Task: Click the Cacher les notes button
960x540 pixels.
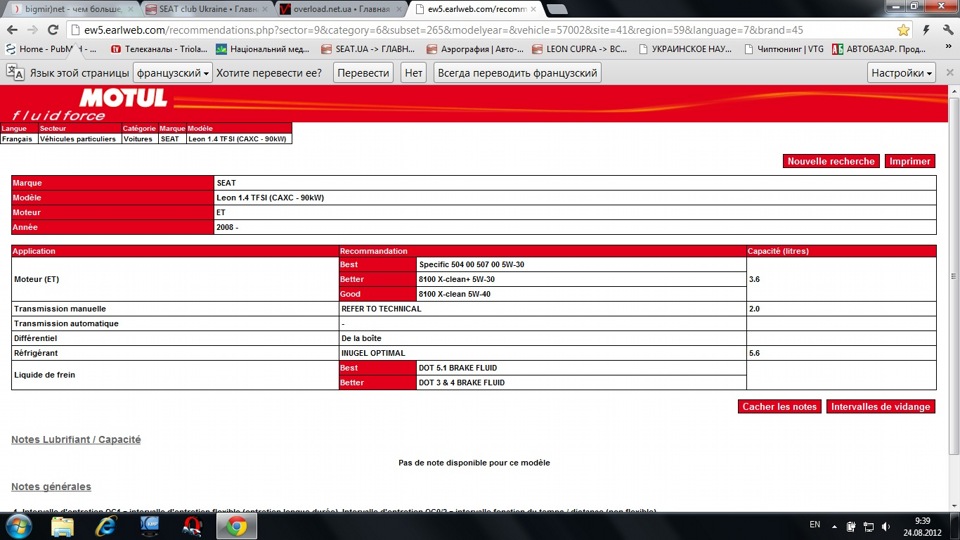Action: tap(779, 407)
